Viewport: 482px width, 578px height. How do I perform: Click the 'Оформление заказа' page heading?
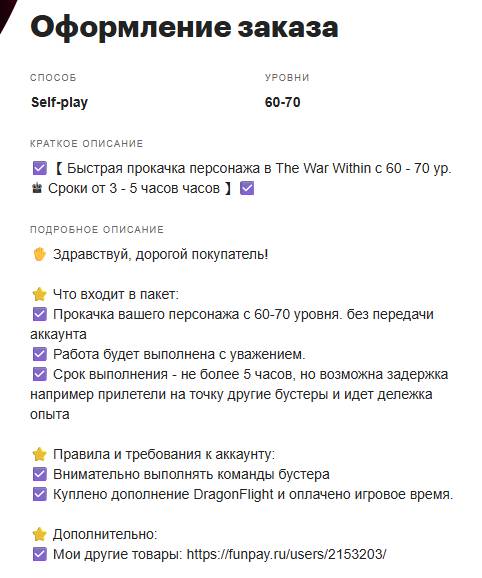(184, 27)
